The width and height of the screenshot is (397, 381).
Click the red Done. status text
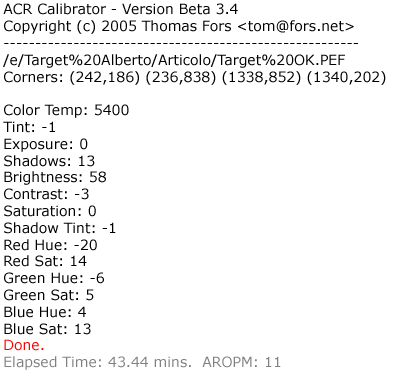click(x=24, y=345)
